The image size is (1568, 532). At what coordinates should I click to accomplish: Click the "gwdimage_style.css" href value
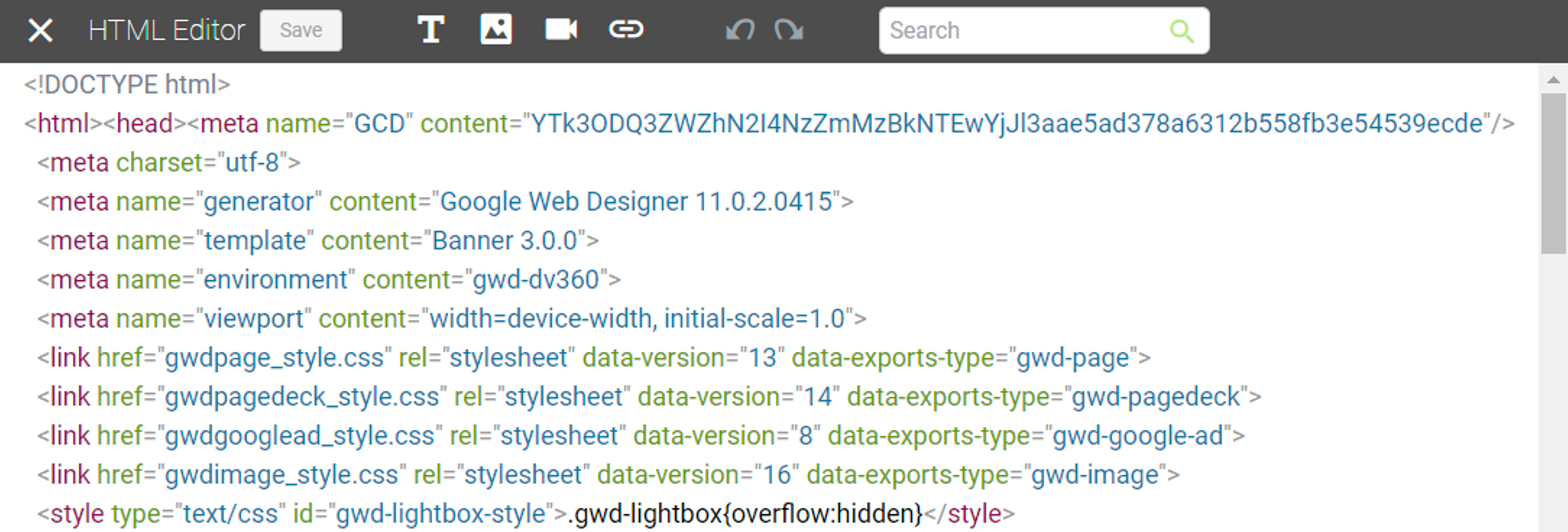pos(282,474)
